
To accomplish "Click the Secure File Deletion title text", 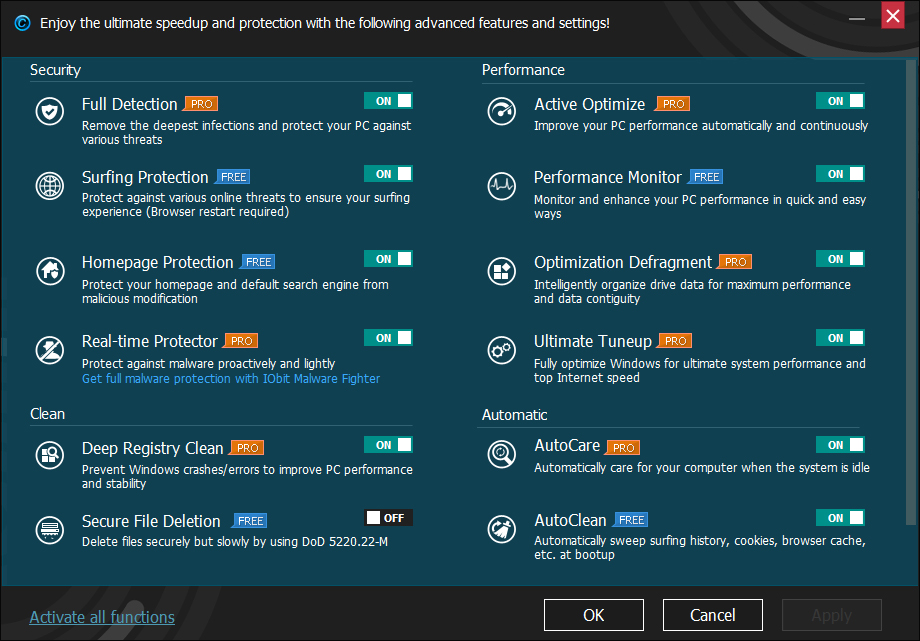I will pos(151,521).
